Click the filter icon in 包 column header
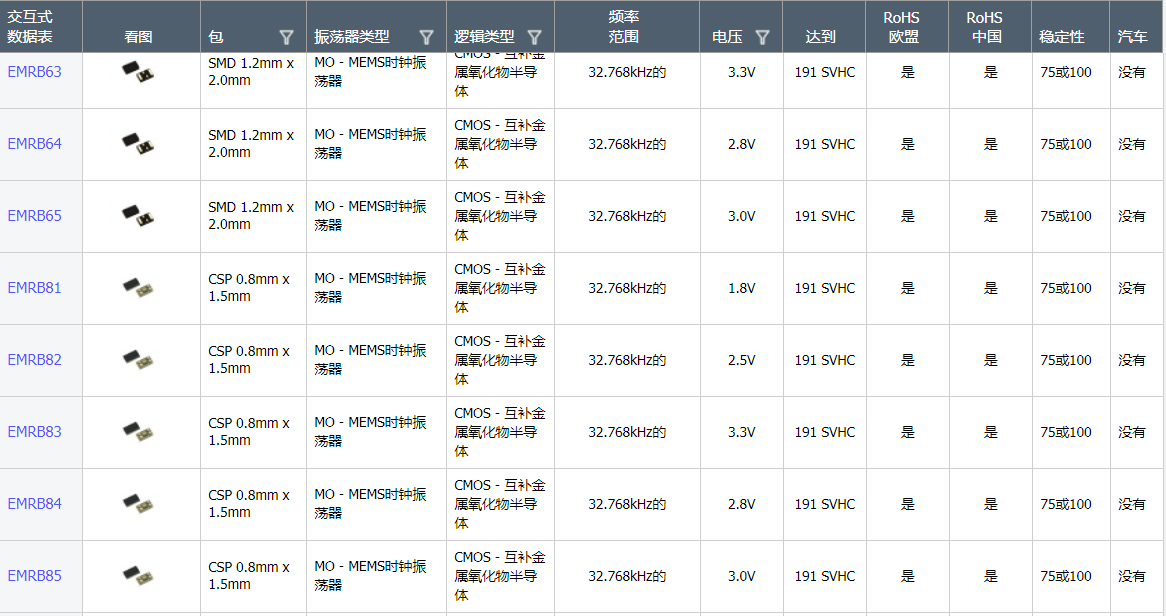 286,38
